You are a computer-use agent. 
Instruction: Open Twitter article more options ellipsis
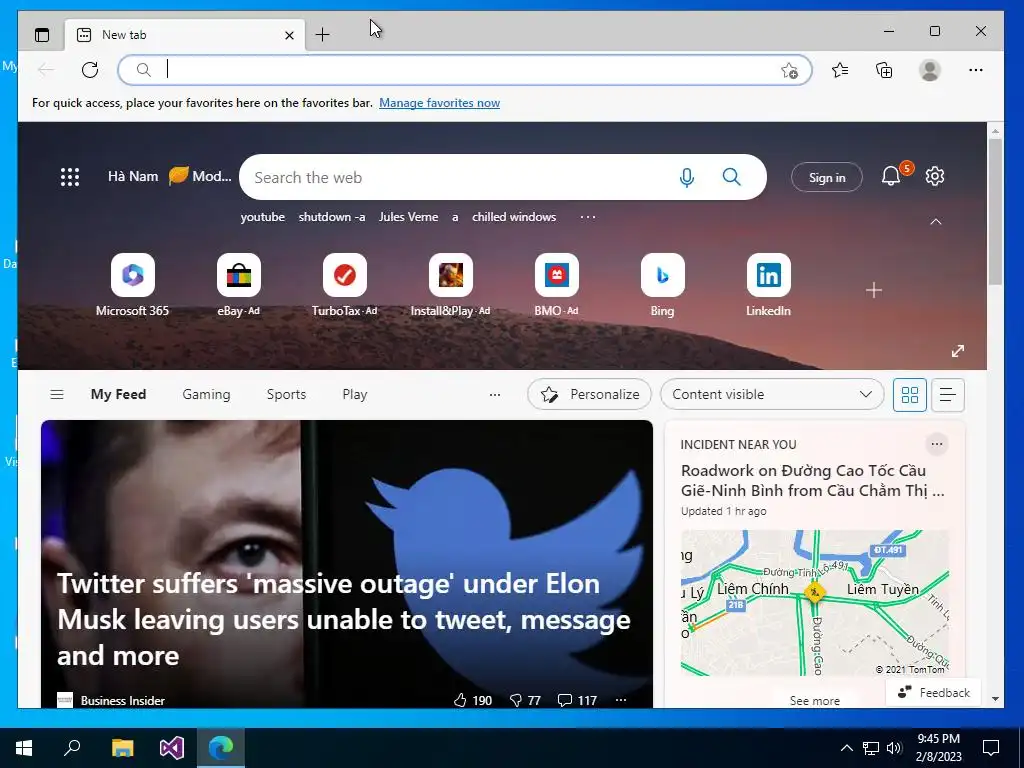(621, 700)
